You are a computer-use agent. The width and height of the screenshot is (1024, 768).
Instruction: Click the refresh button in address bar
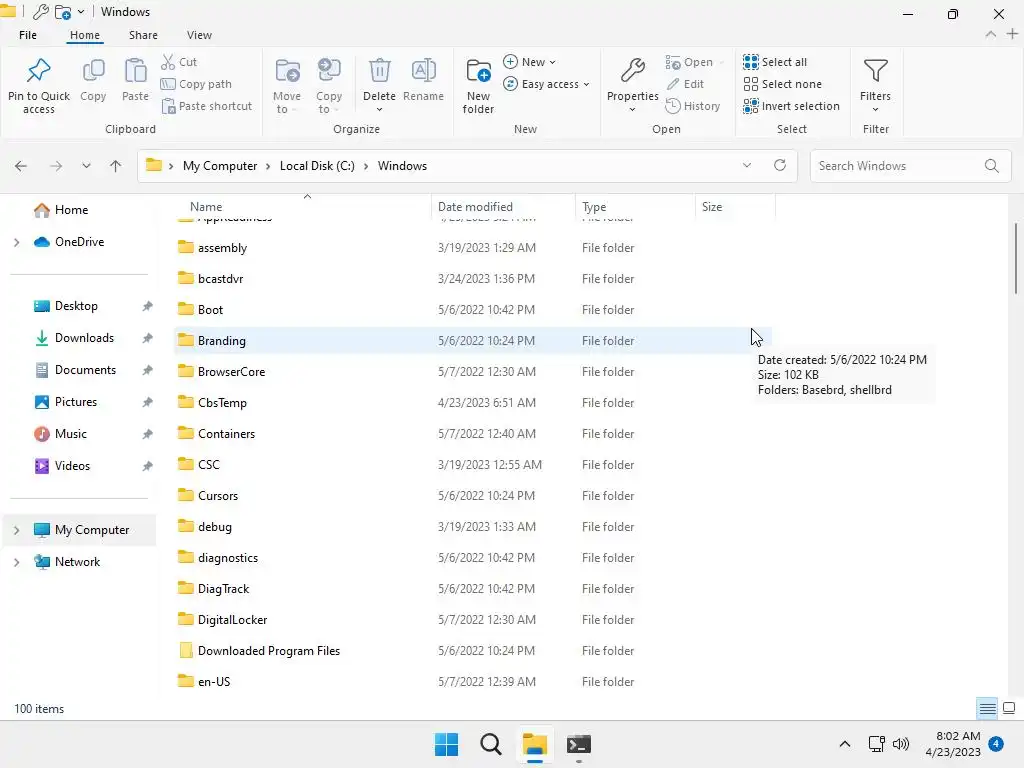[x=780, y=165]
